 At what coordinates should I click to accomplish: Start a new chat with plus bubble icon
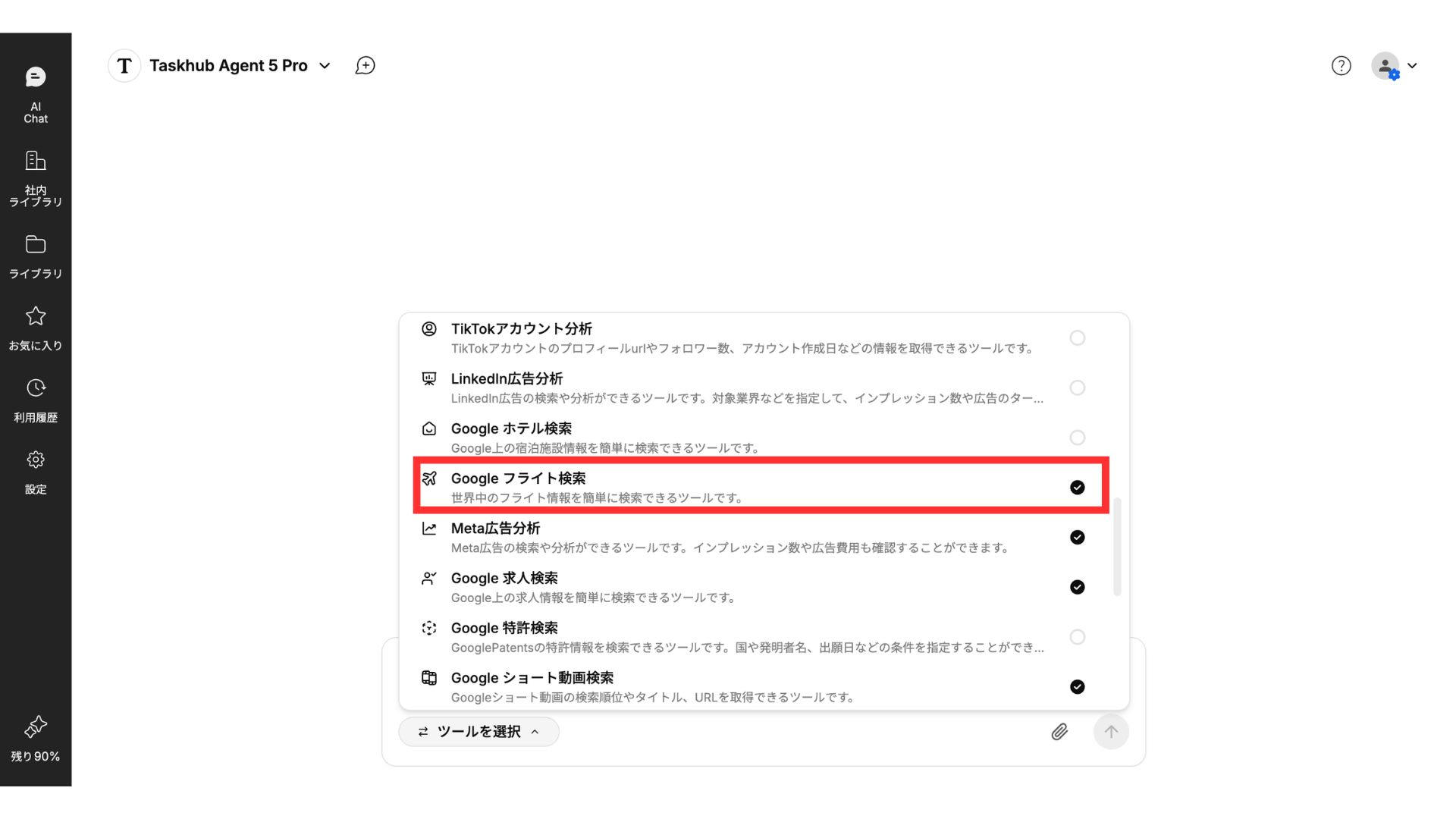point(365,66)
